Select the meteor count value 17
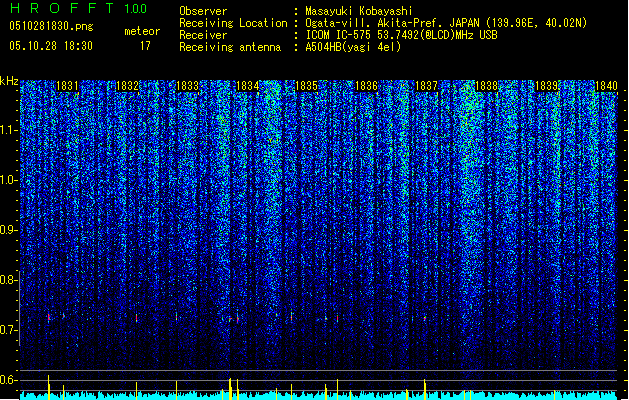This screenshot has height=400, width=629. click(x=145, y=46)
